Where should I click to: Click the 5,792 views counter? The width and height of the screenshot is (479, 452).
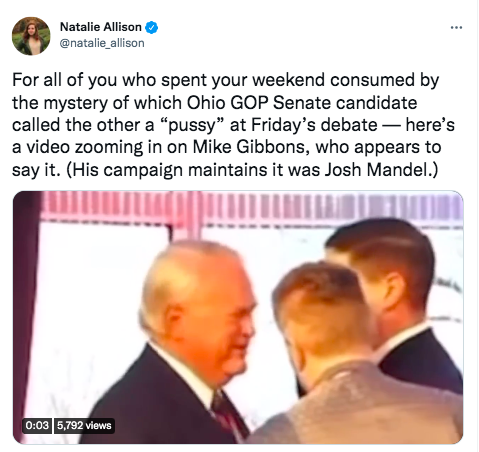pyautogui.click(x=84, y=425)
